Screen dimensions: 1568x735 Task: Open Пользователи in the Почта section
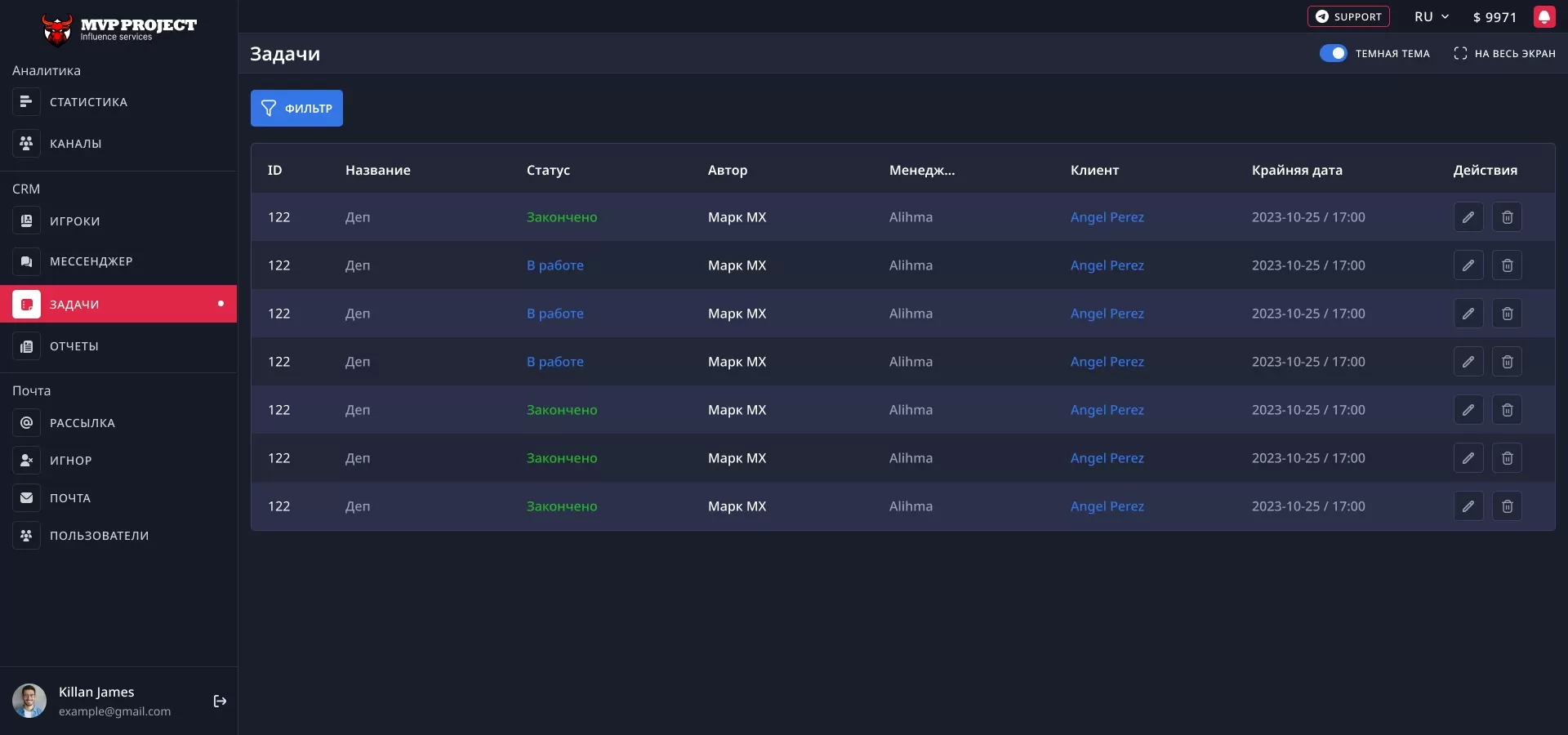coord(99,536)
